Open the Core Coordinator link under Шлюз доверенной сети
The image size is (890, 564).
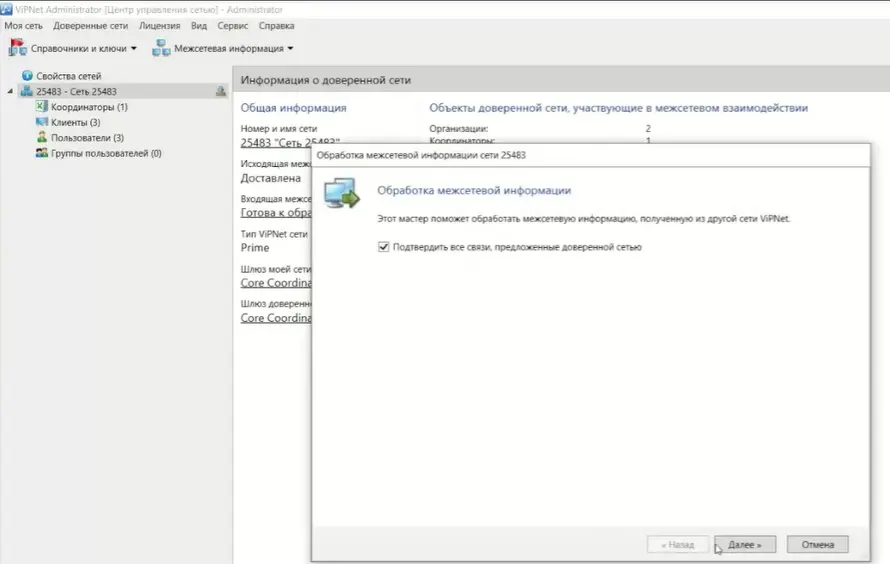[276, 318]
